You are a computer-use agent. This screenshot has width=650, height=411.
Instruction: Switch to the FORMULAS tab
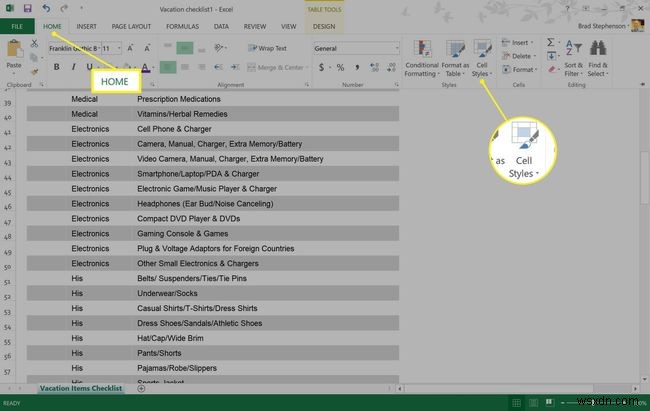click(x=182, y=26)
